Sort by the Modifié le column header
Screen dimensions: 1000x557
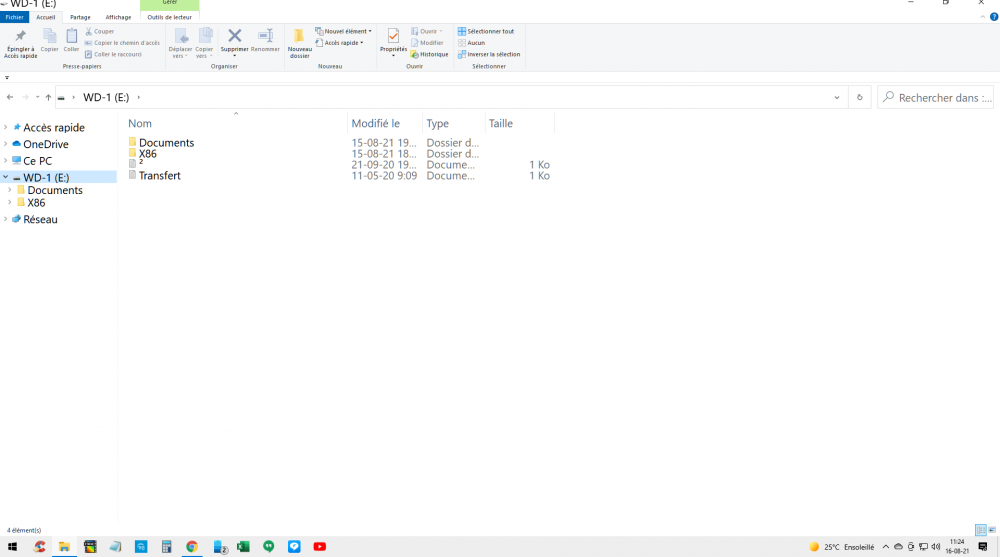pyautogui.click(x=376, y=124)
